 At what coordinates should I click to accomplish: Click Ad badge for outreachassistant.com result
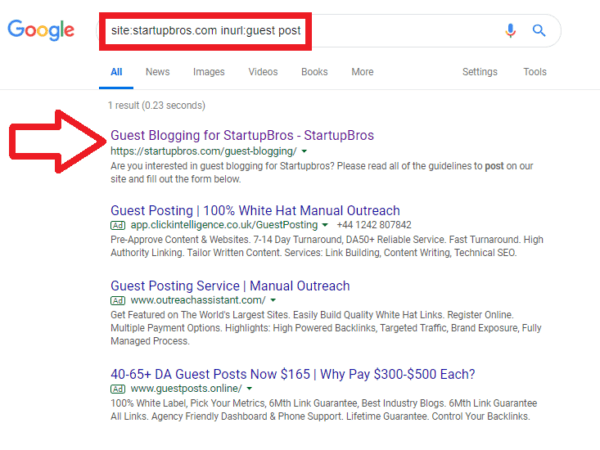click(118, 301)
